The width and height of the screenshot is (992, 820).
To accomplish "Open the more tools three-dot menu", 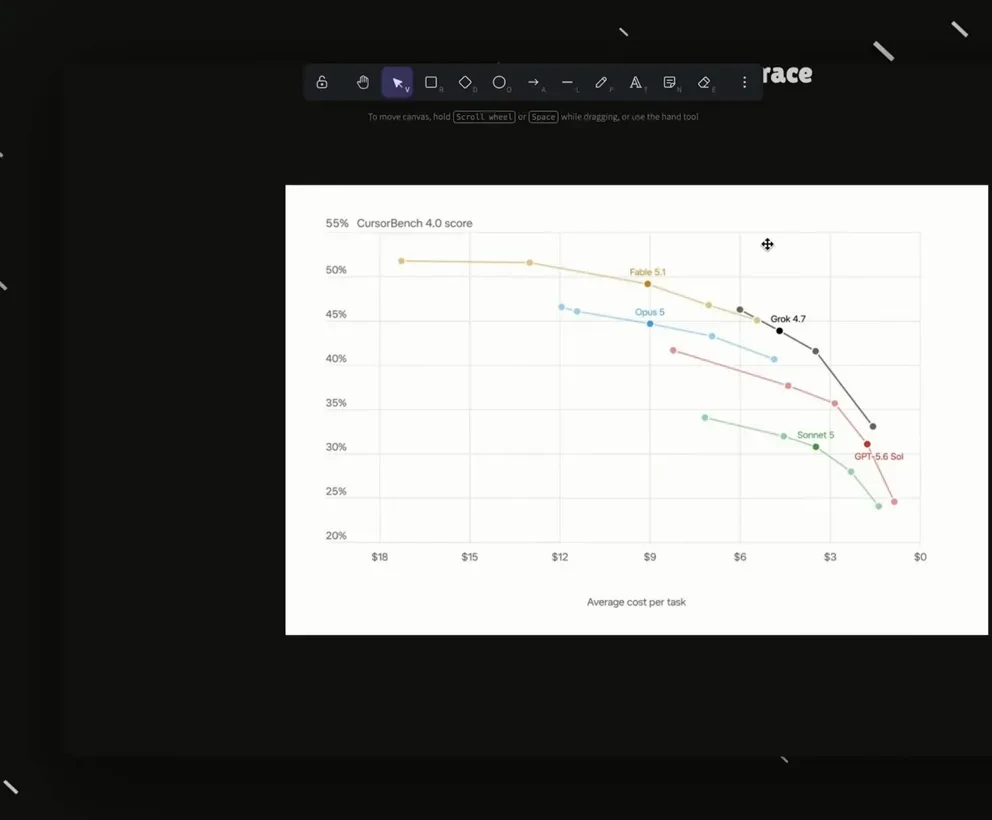I will tap(745, 82).
